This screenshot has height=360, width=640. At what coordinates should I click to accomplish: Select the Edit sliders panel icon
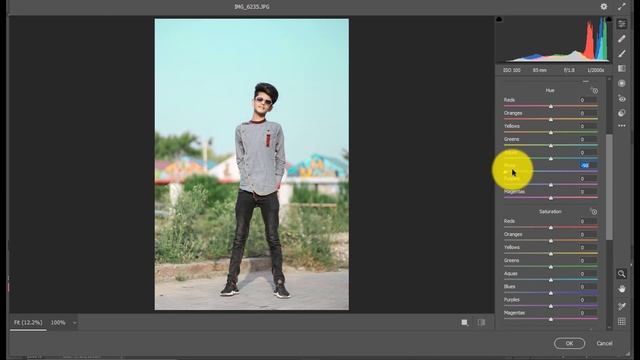622,24
